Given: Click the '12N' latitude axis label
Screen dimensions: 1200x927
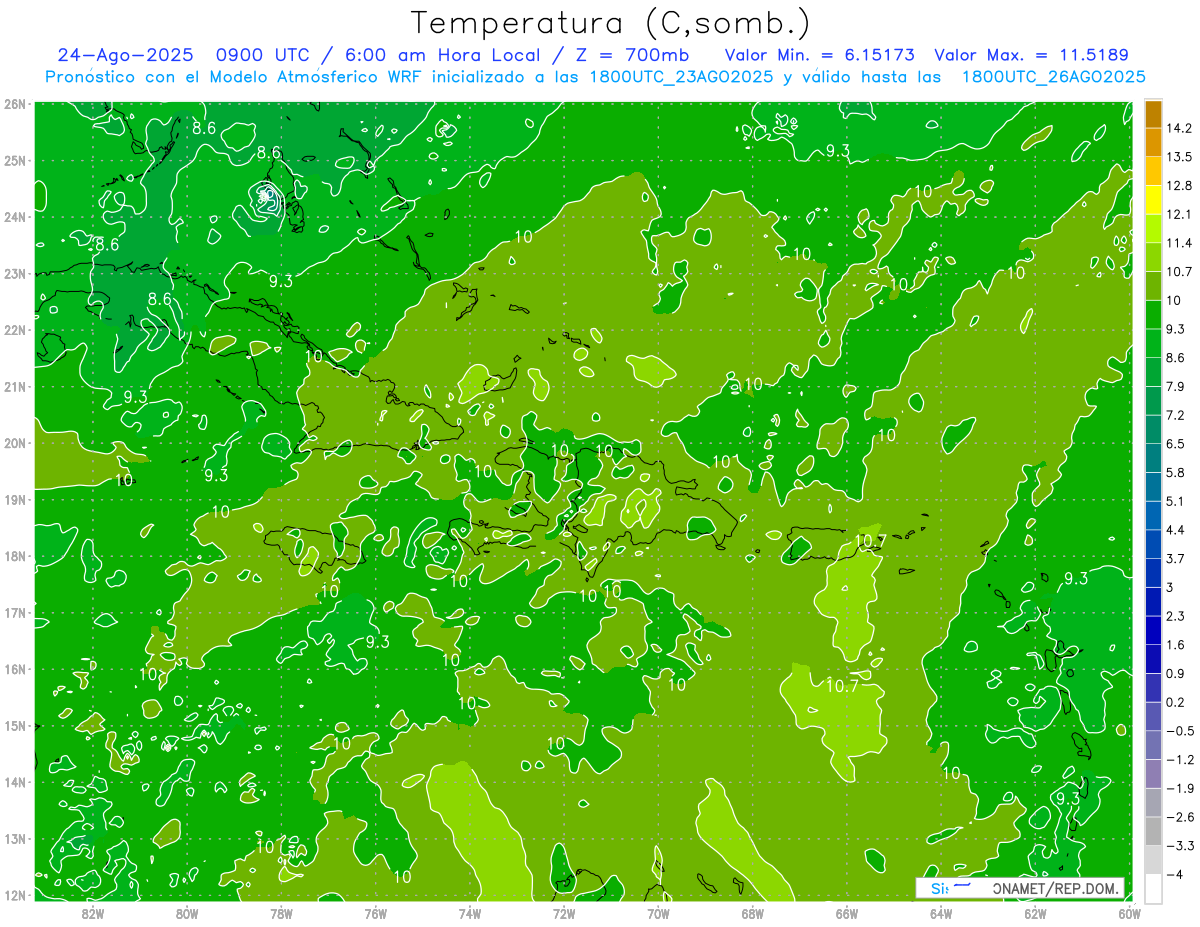Looking at the screenshot, I should tap(14, 894).
